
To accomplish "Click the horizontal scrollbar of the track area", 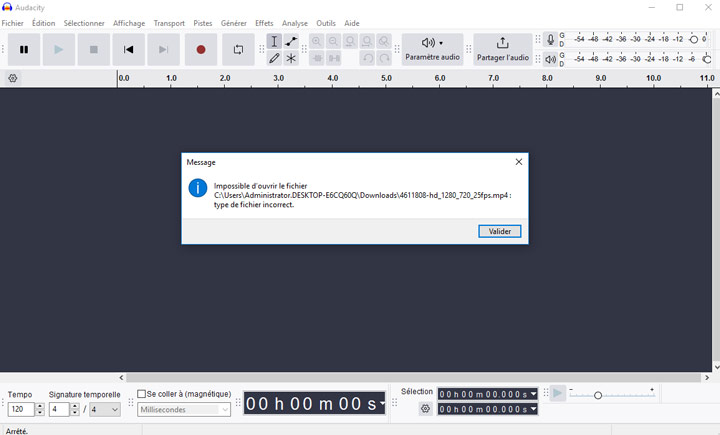I will click(413, 378).
